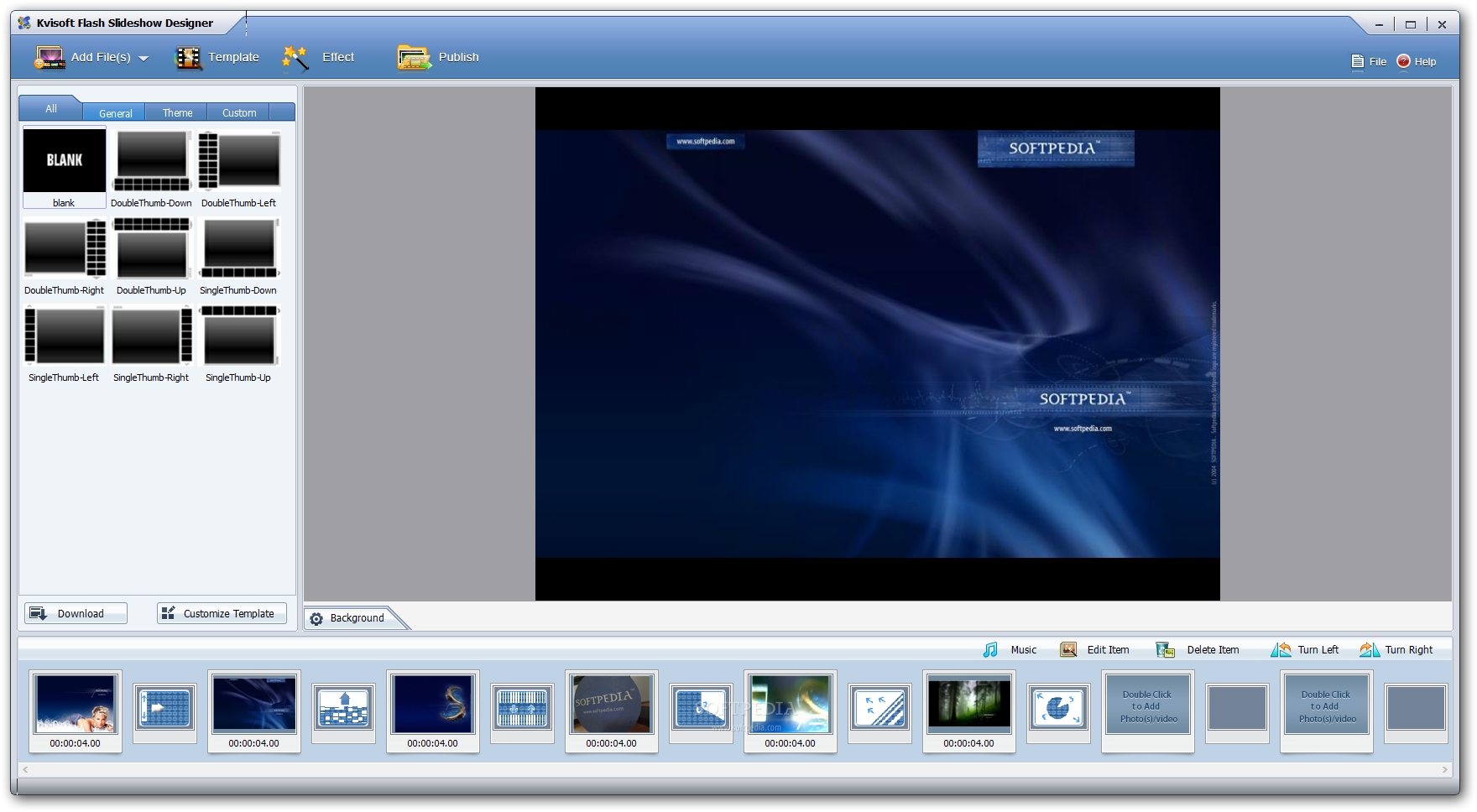Screen dimensions: 1477x812
Task: Click the Customize Template button
Action: pyautogui.click(x=222, y=613)
